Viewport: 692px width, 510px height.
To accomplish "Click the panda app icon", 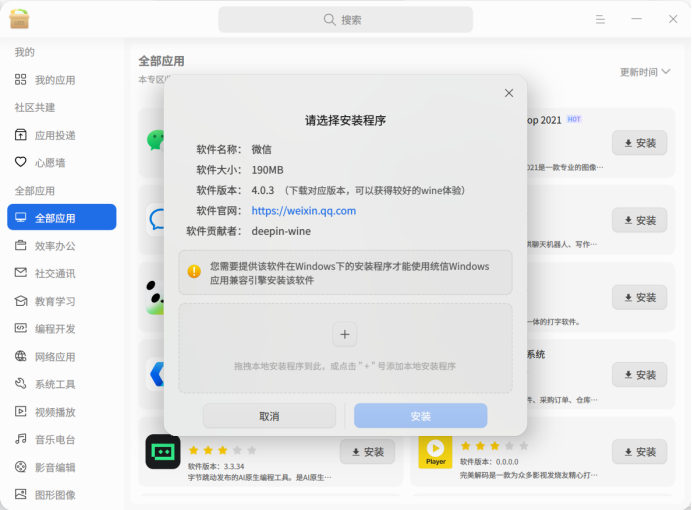I will pyautogui.click(x=155, y=297).
